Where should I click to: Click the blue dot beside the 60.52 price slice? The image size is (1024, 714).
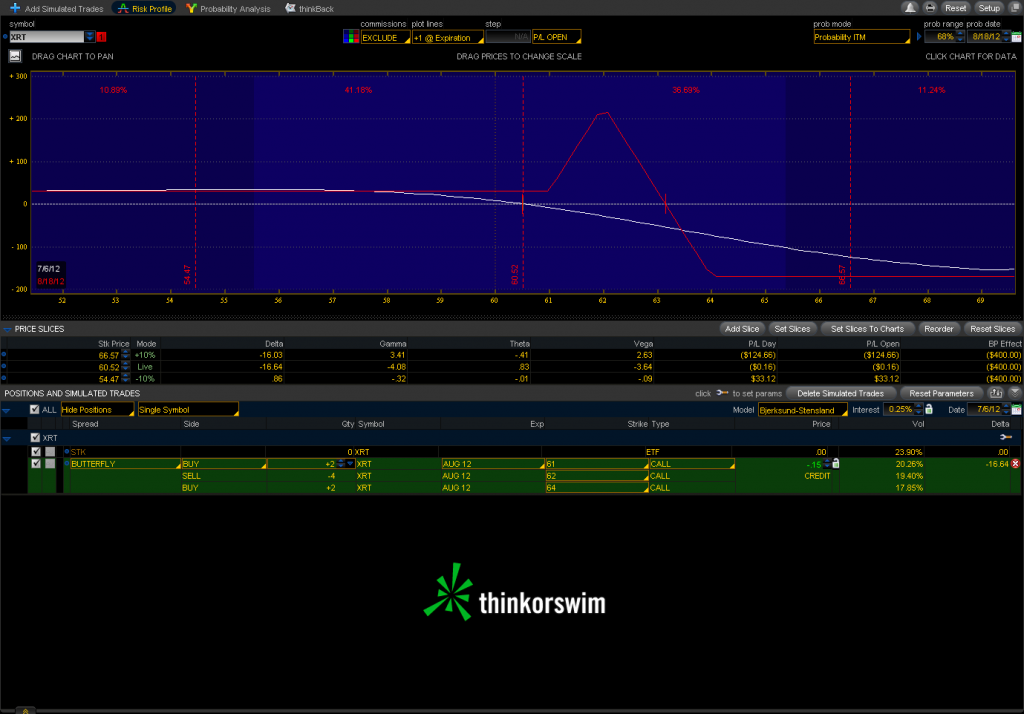[x=4, y=366]
